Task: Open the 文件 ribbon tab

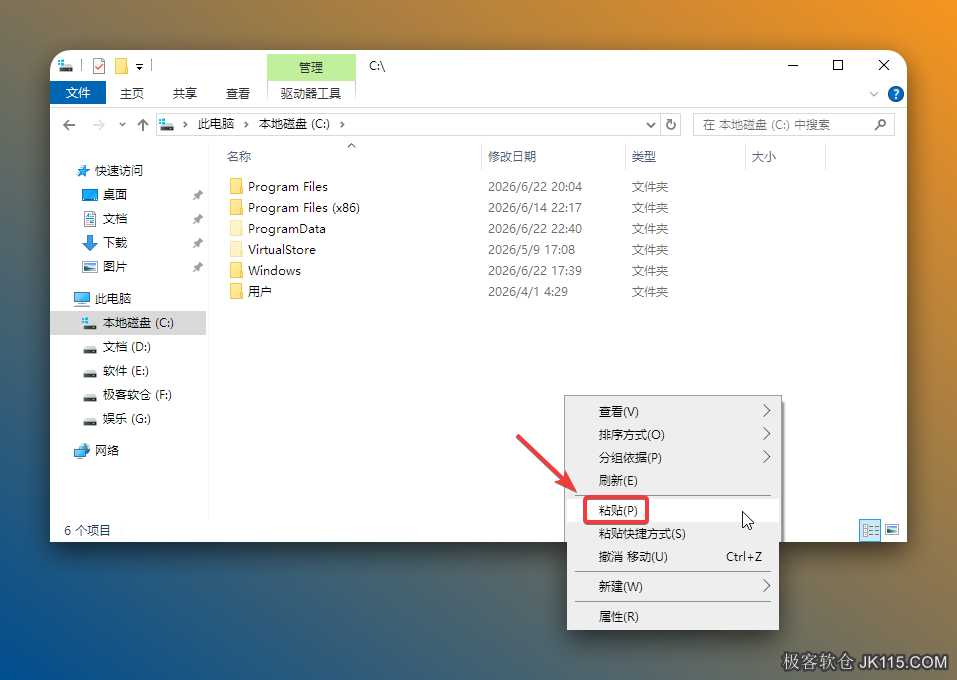Action: [x=78, y=93]
